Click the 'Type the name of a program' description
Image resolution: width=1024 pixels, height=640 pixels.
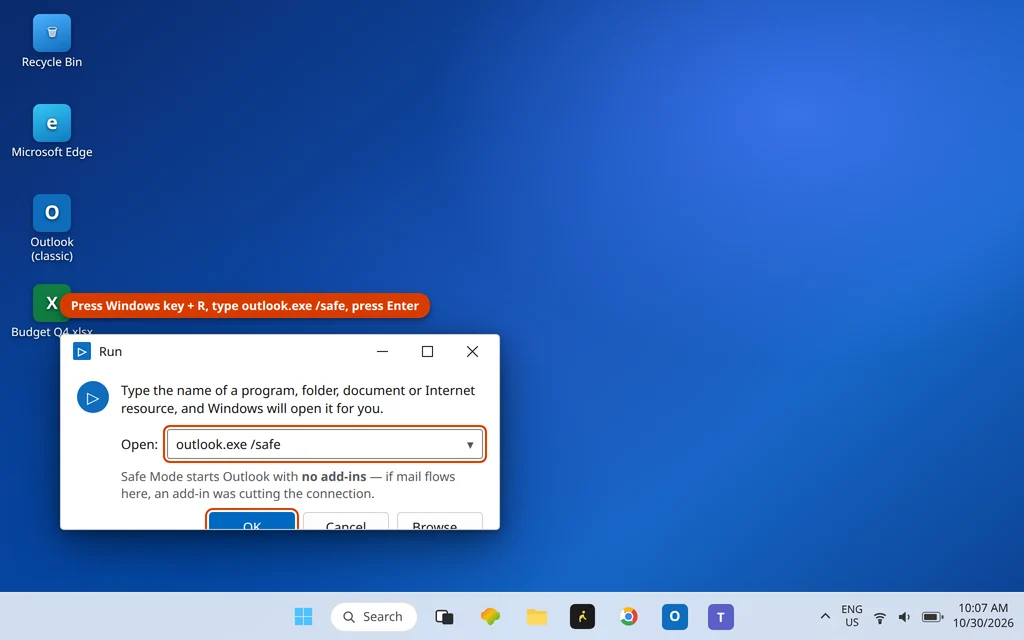[x=298, y=399]
